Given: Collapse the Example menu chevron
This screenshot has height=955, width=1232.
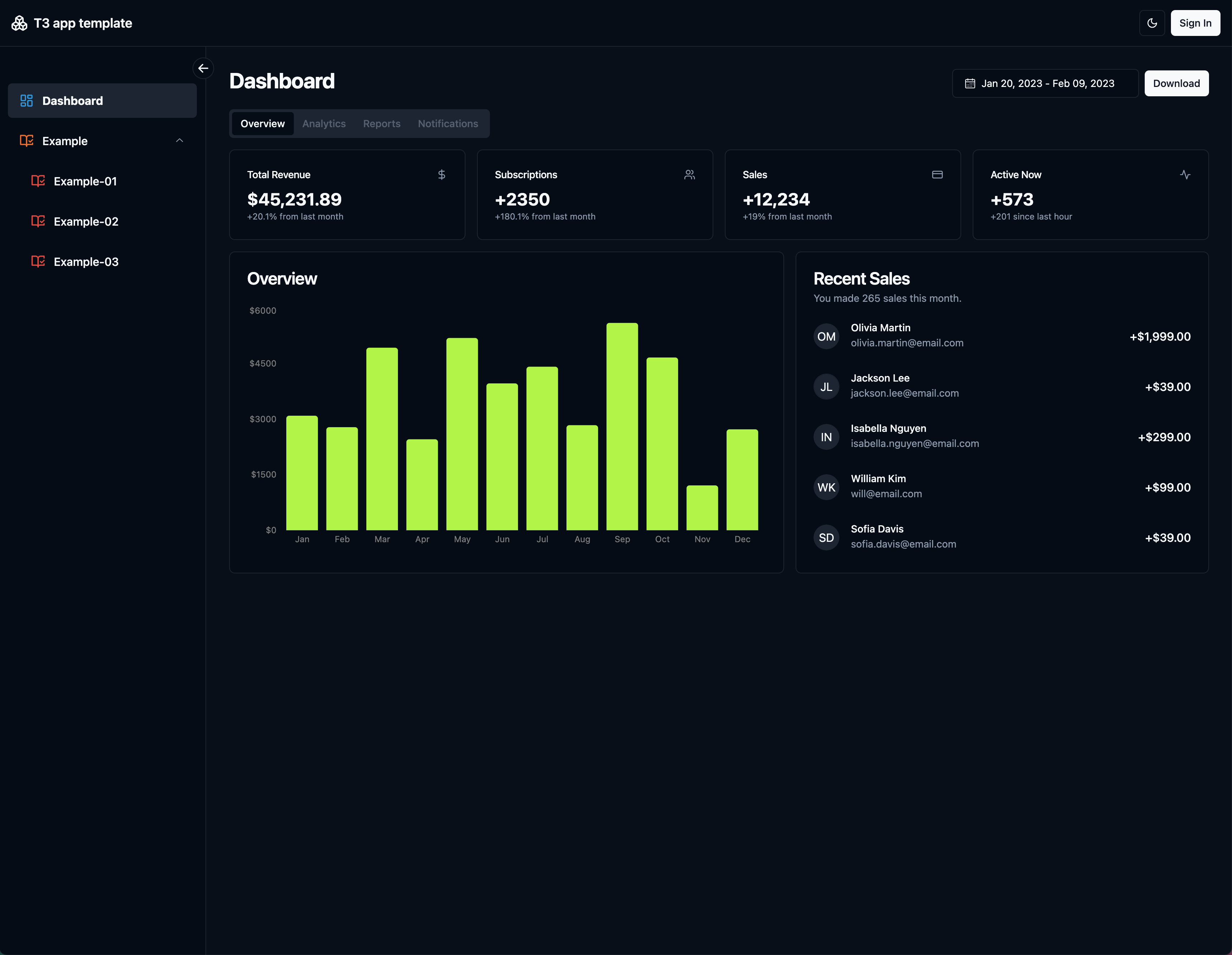Looking at the screenshot, I should click(x=179, y=140).
